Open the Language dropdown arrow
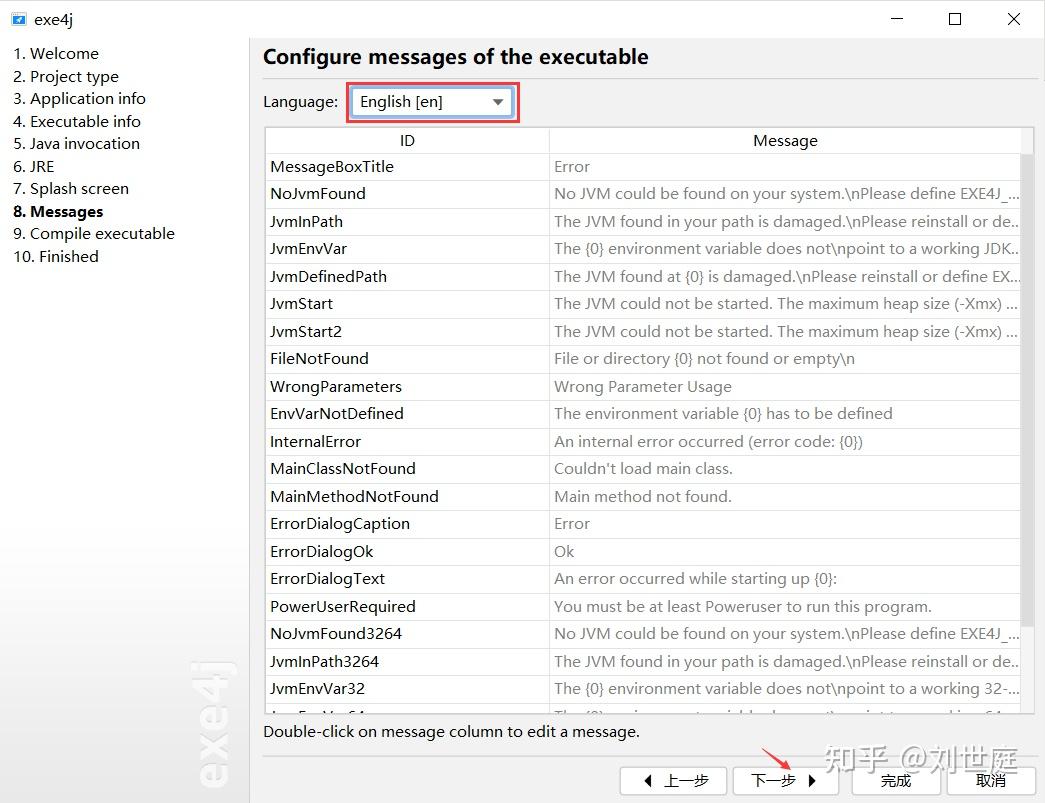The width and height of the screenshot is (1045, 803). coord(497,102)
